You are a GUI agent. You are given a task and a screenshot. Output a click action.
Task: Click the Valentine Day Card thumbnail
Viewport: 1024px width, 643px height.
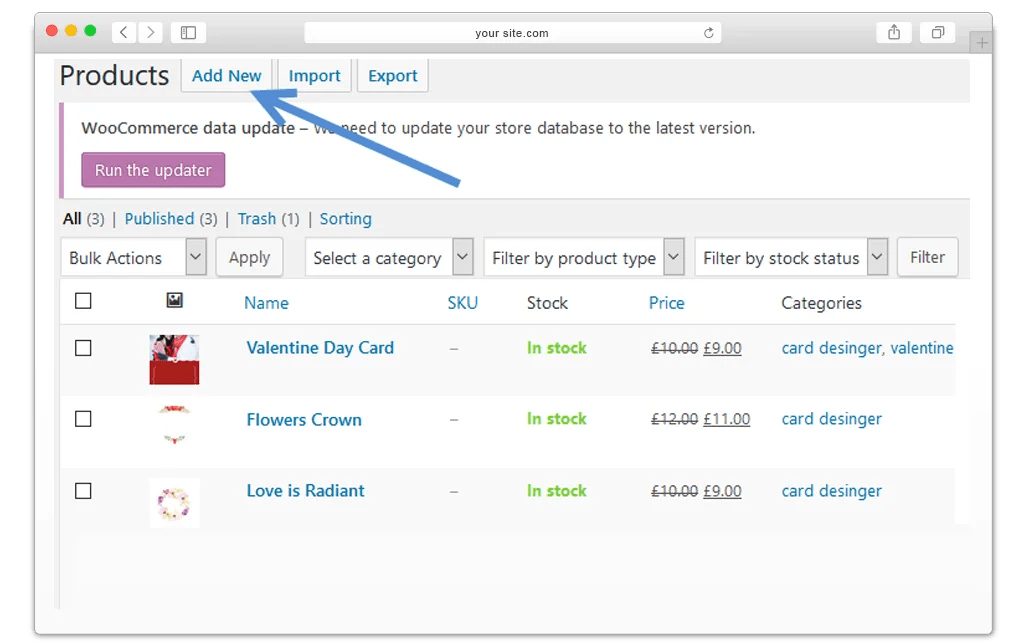(x=174, y=360)
